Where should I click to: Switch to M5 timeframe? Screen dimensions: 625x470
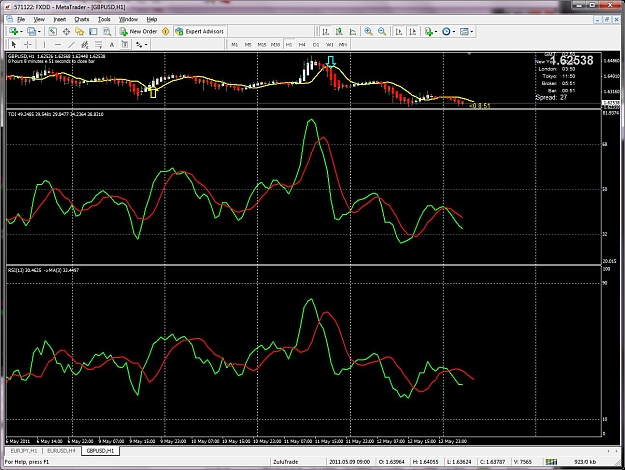tap(248, 45)
